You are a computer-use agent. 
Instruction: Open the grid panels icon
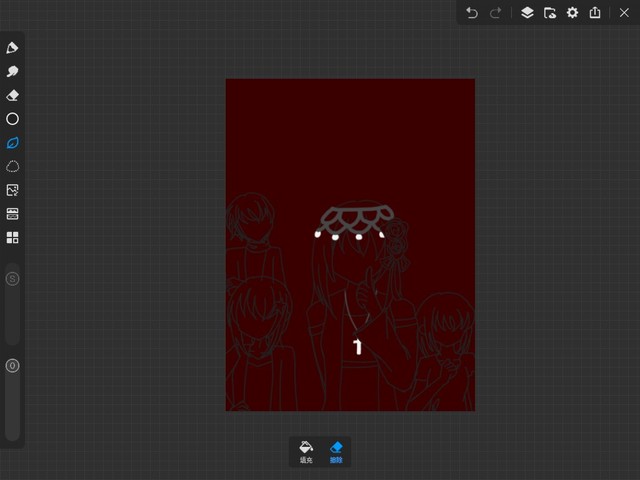pos(13,238)
